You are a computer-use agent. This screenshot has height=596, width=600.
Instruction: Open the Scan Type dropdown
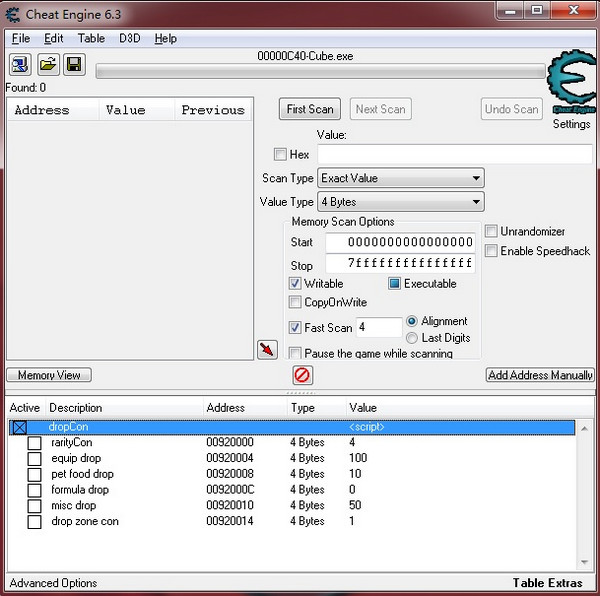401,178
